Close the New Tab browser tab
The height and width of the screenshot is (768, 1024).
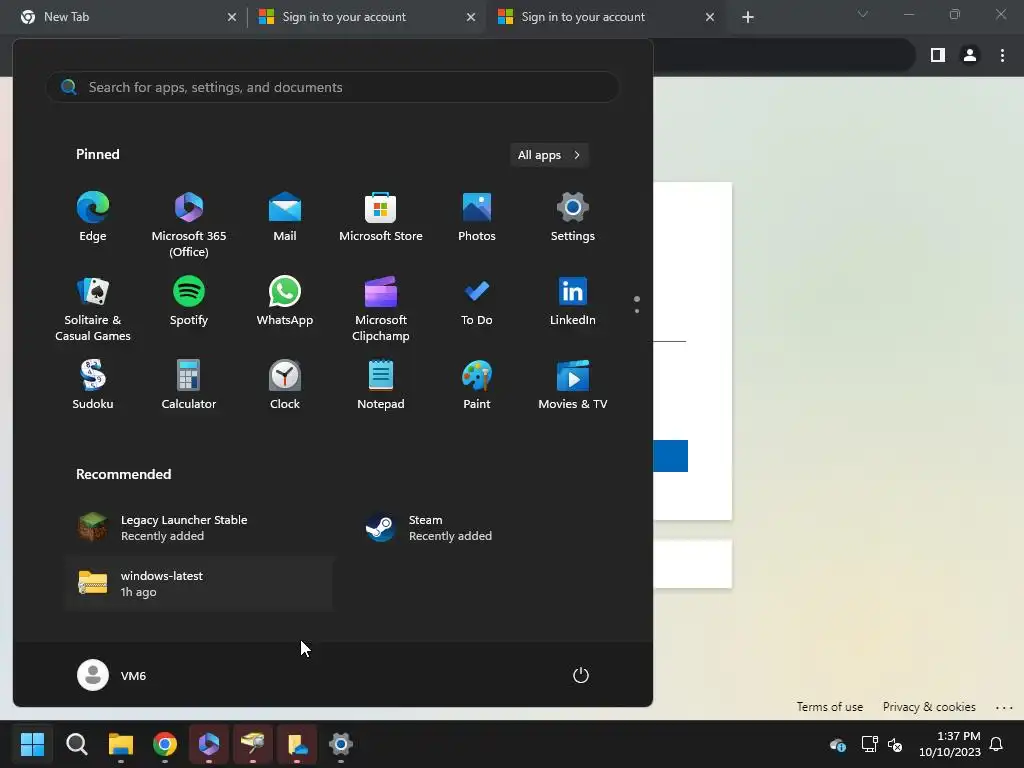pyautogui.click(x=232, y=17)
